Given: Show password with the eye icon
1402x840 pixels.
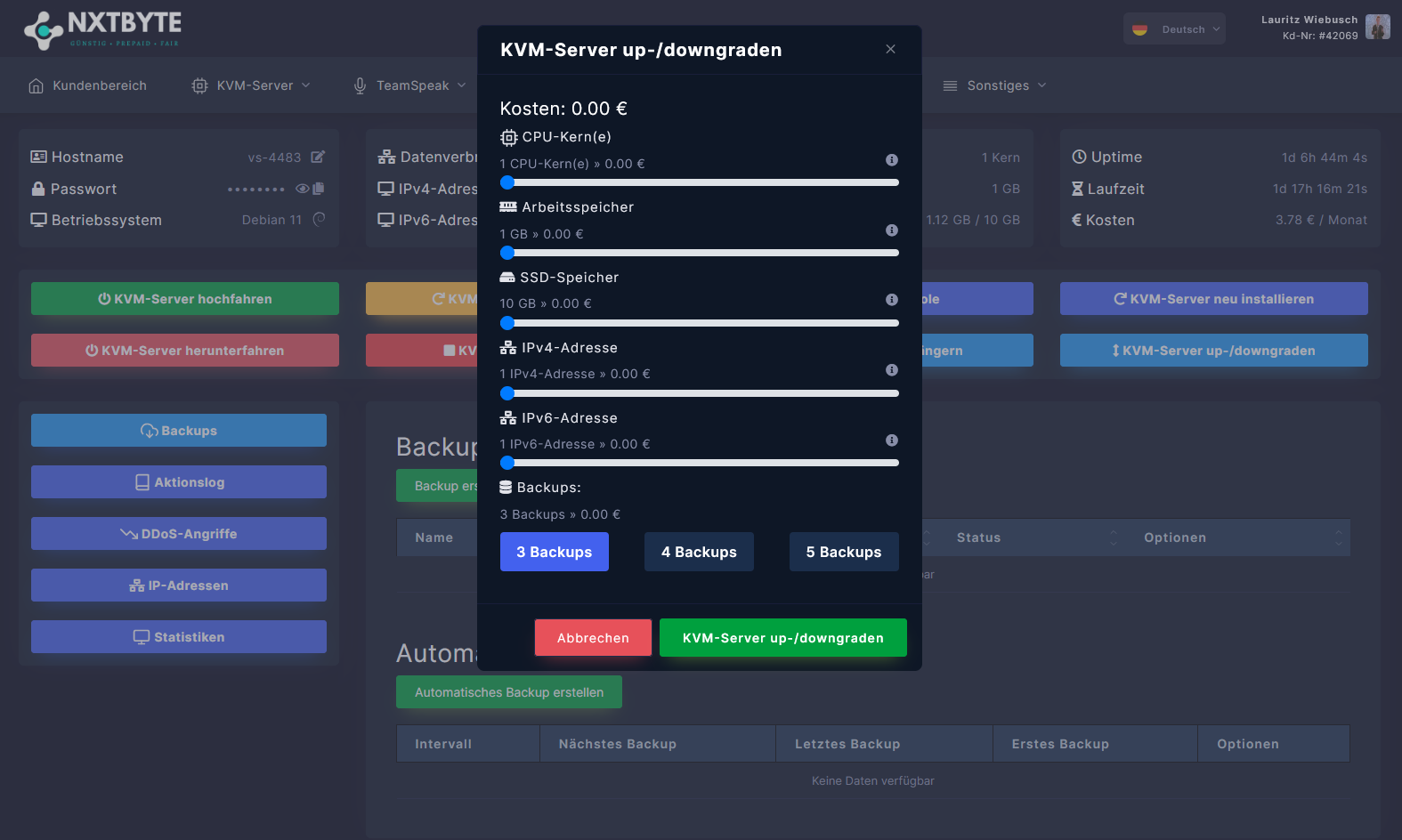Looking at the screenshot, I should (x=303, y=189).
